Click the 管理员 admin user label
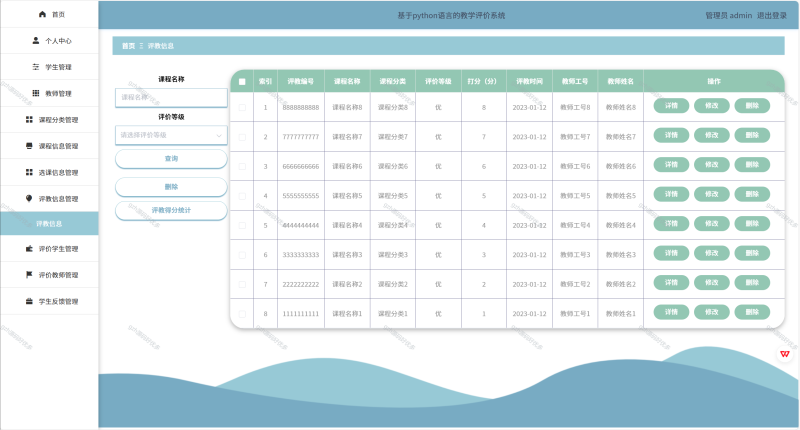Image resolution: width=800 pixels, height=430 pixels. point(729,15)
